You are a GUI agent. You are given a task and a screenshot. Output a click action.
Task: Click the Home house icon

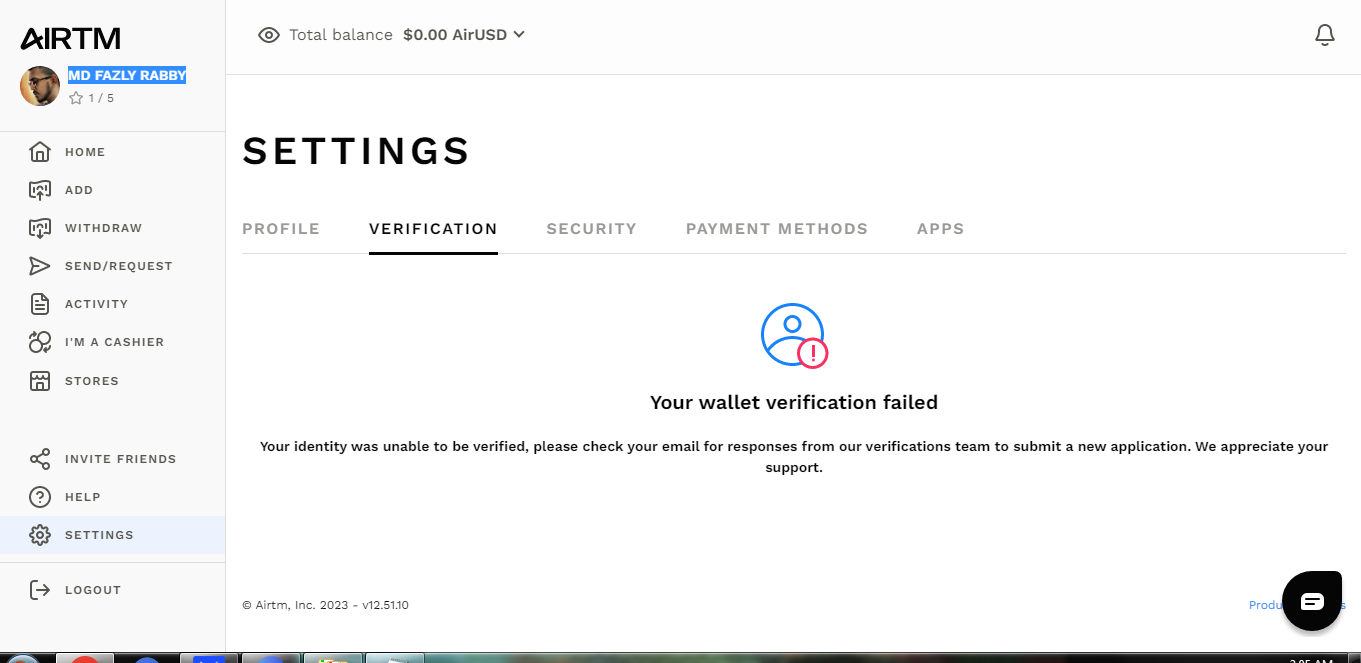click(40, 152)
